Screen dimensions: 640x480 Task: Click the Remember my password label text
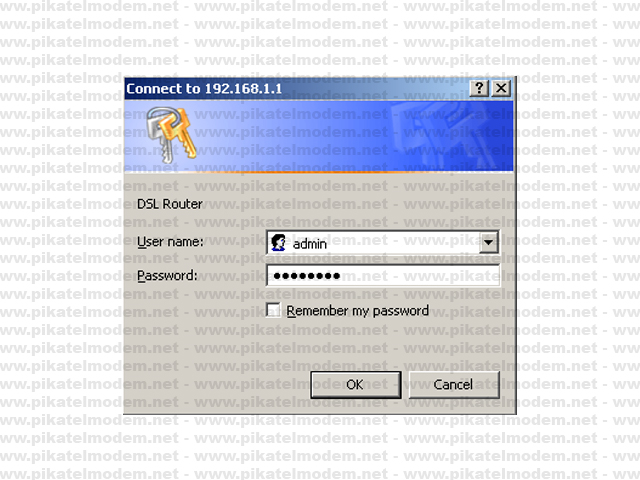pos(357,311)
